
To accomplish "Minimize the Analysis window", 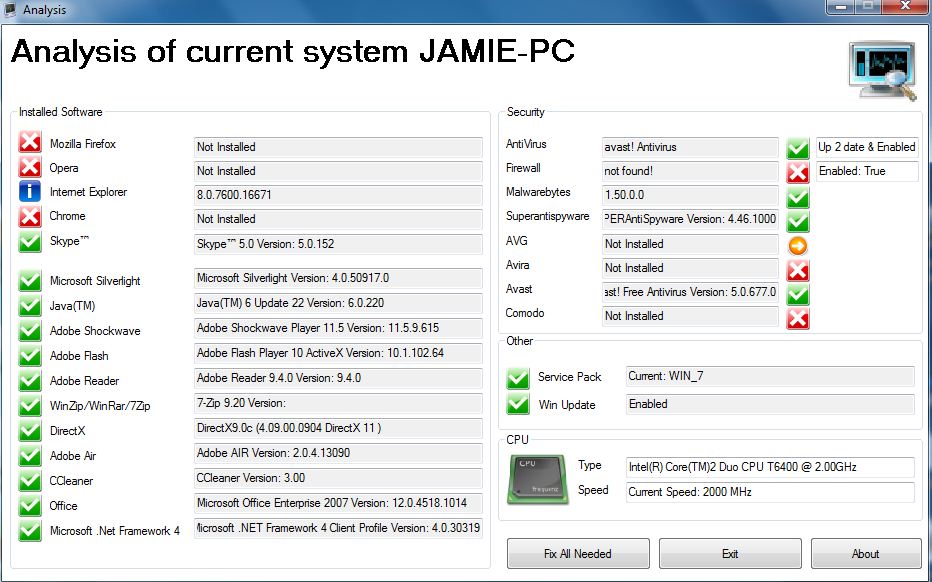I will (x=840, y=7).
